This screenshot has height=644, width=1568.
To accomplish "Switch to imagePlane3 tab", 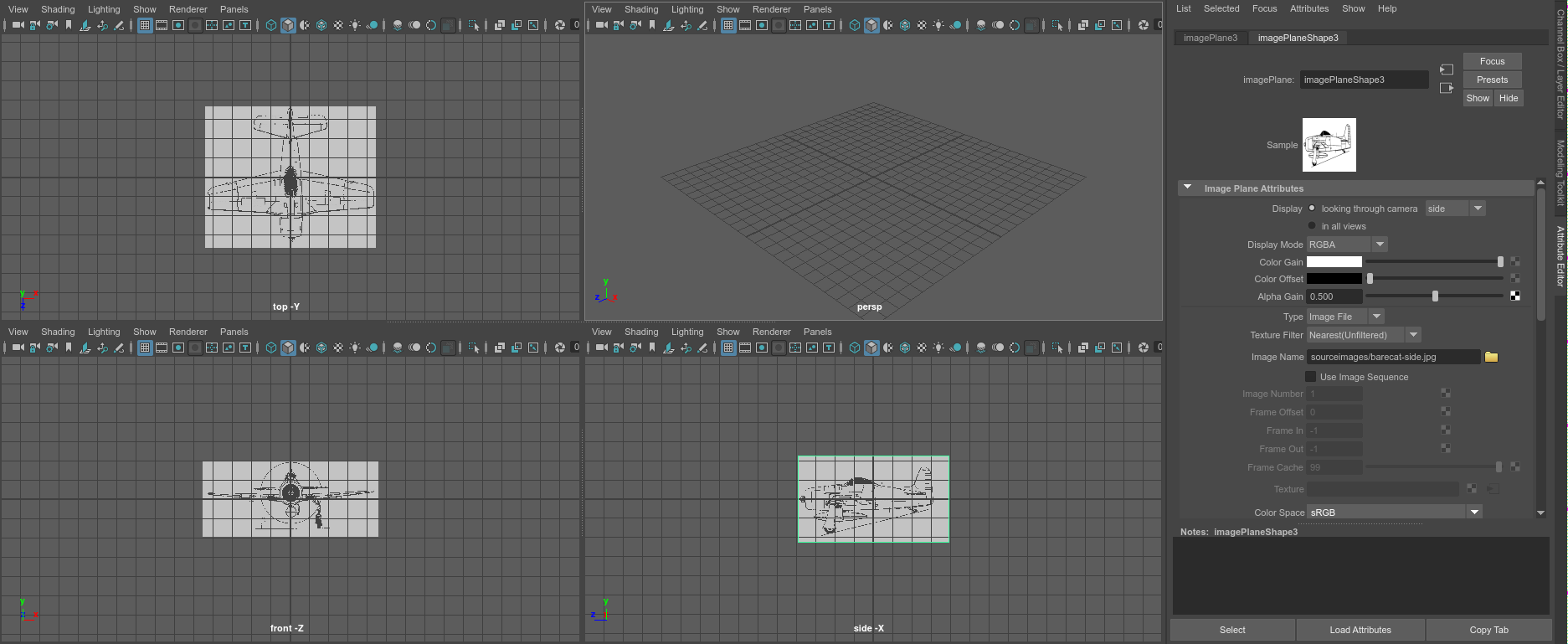I will (x=1210, y=38).
